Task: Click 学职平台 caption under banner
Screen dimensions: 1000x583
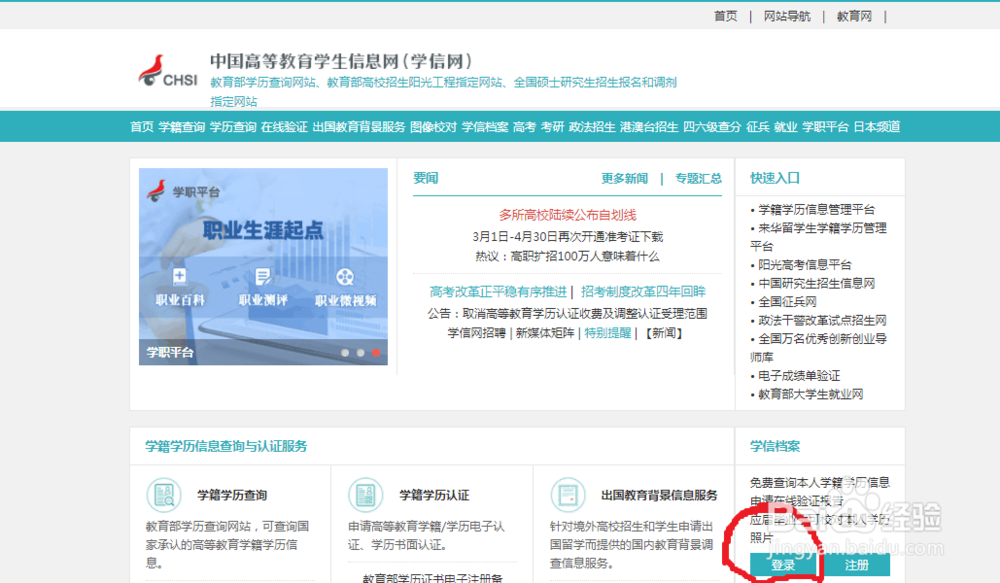Action: click(x=170, y=352)
